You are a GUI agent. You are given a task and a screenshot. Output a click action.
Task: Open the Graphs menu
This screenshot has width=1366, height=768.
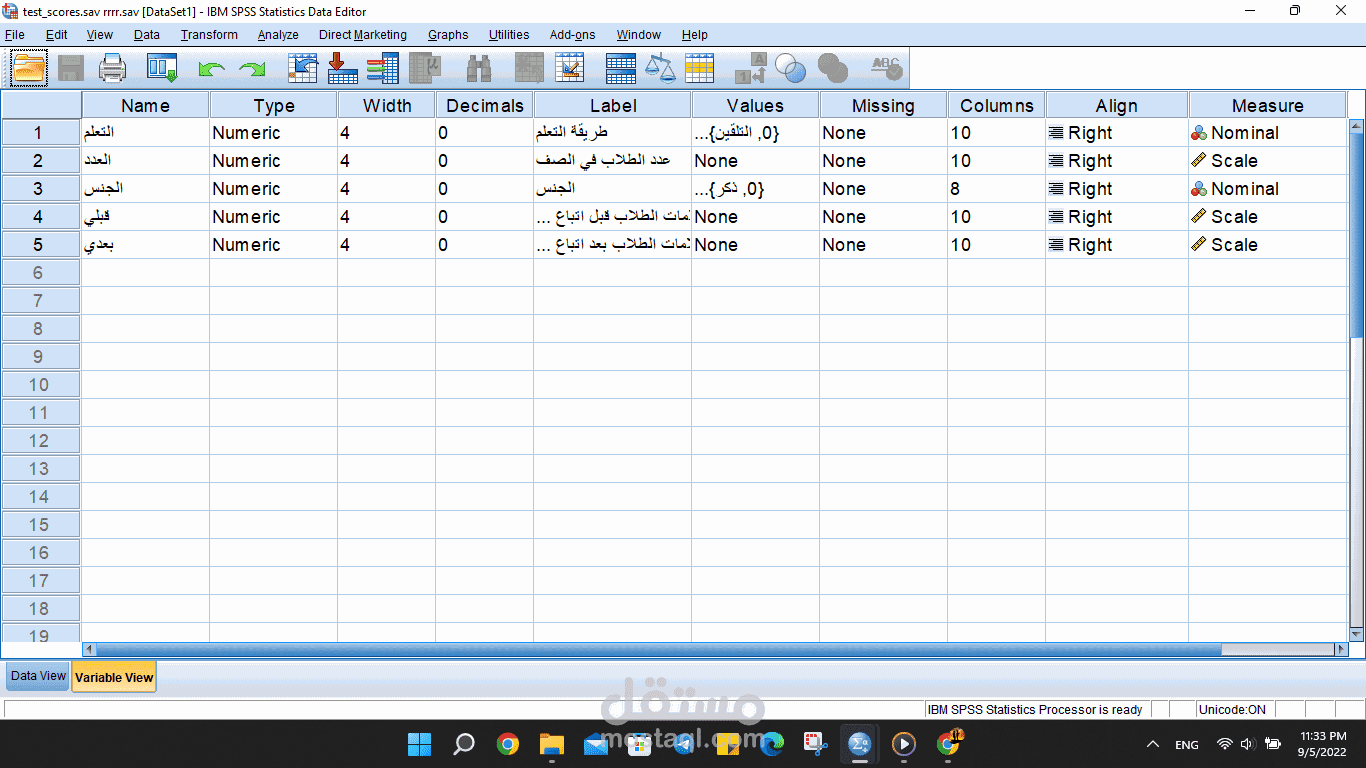point(448,34)
